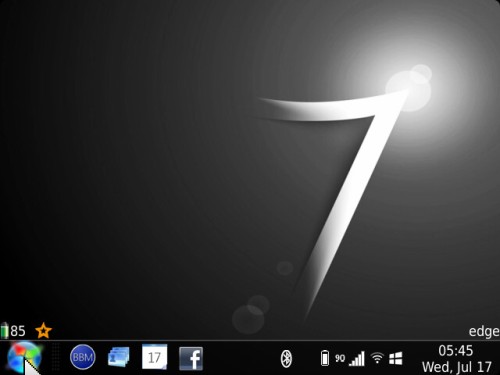Launch BBM messenger icon
Viewport: 500px width, 375px height.
pos(83,357)
